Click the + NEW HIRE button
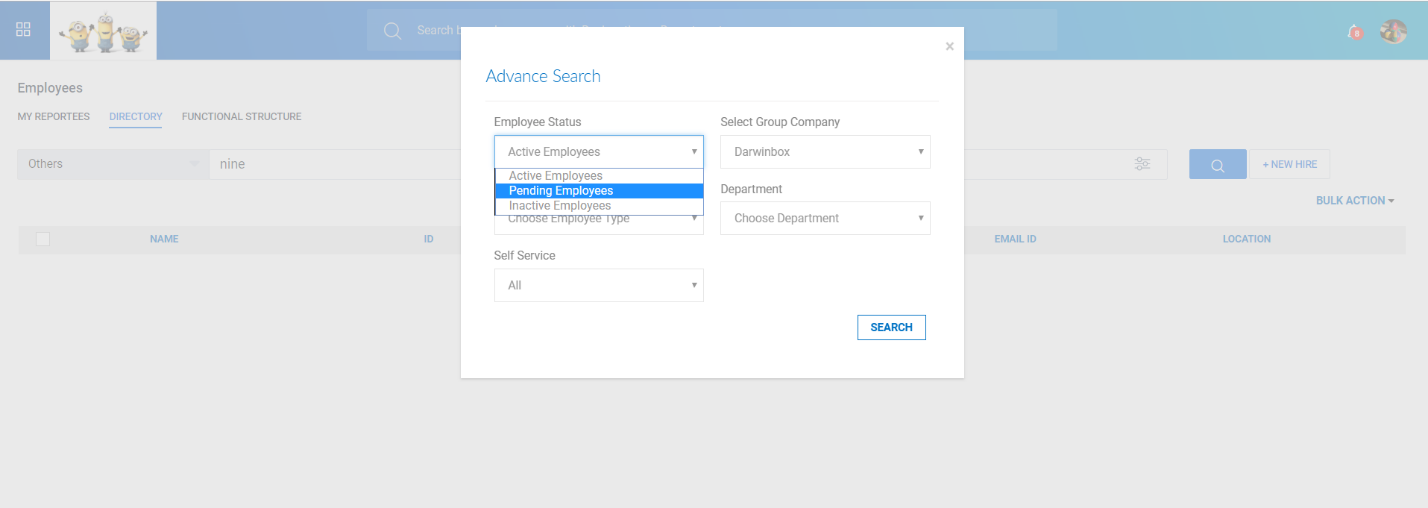Image resolution: width=1428 pixels, height=508 pixels. [x=1290, y=165]
